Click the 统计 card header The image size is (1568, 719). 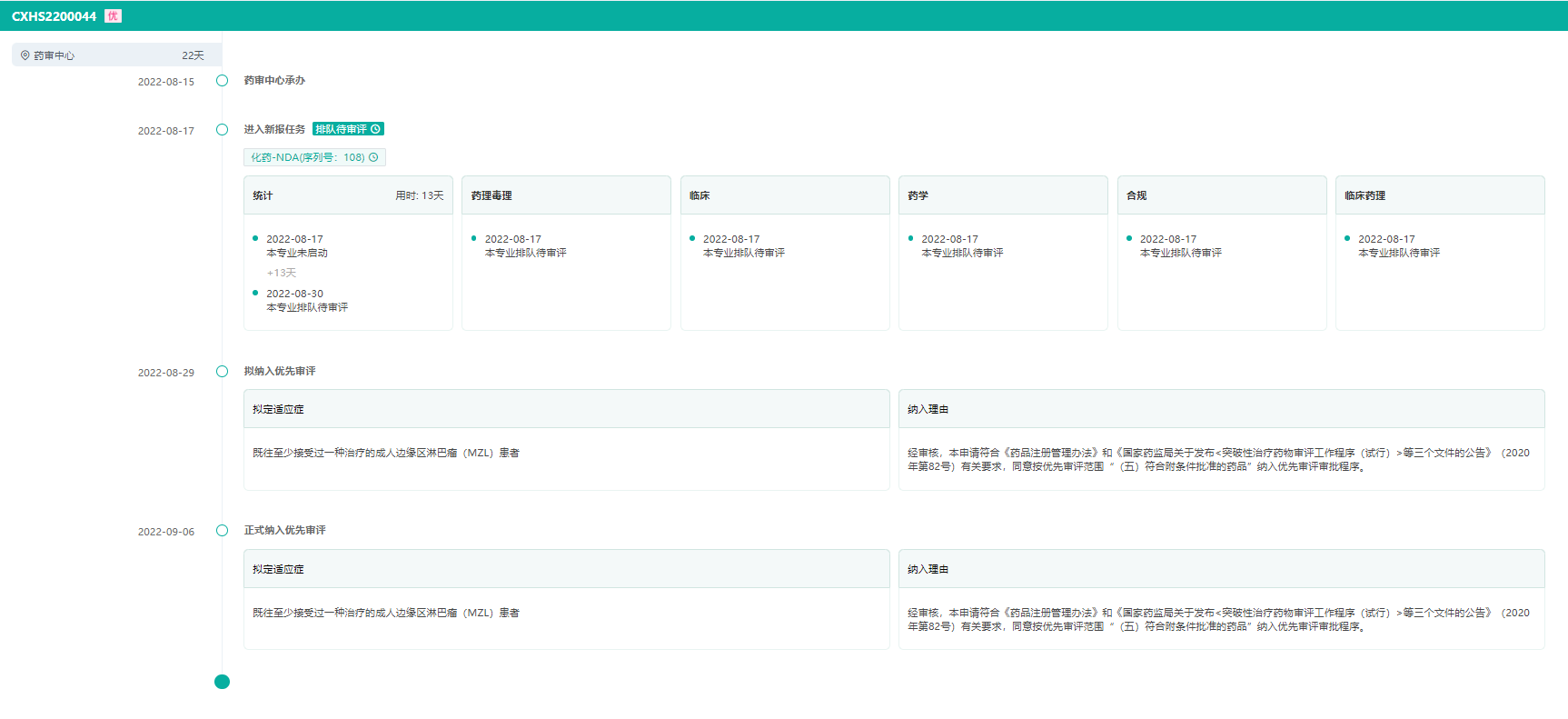[x=348, y=195]
